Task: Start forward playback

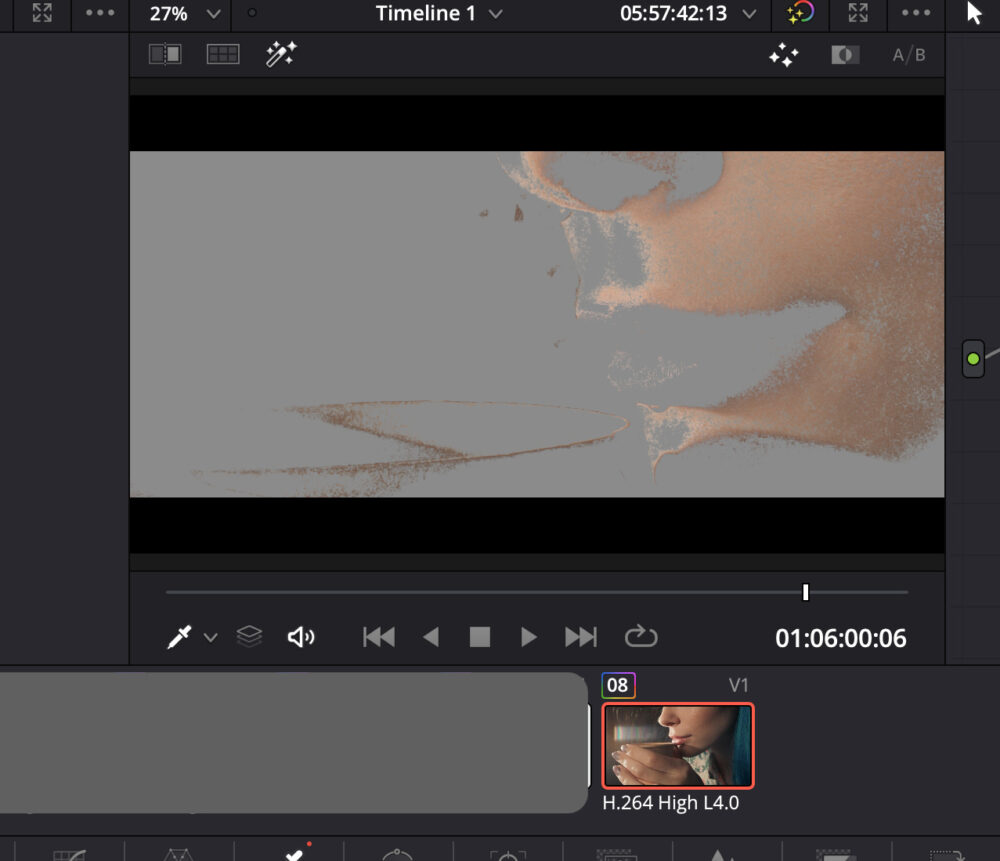Action: point(529,637)
